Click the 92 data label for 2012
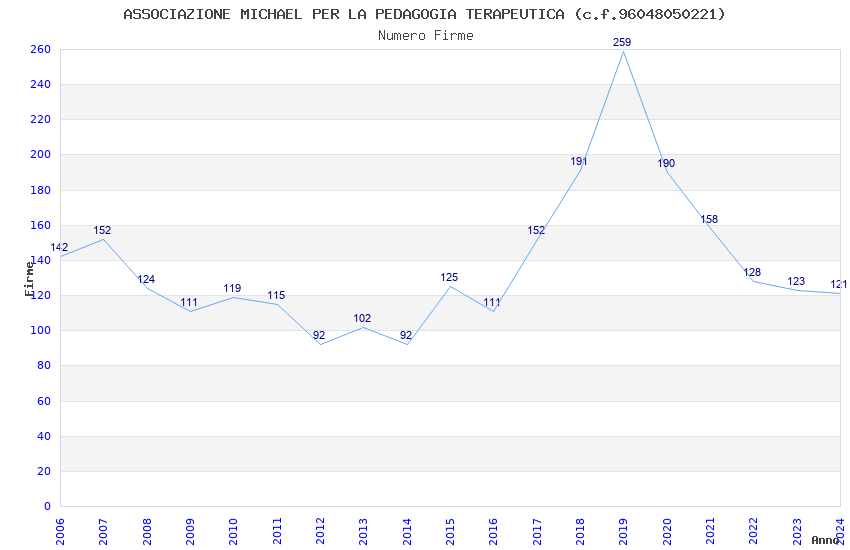 pos(319,335)
